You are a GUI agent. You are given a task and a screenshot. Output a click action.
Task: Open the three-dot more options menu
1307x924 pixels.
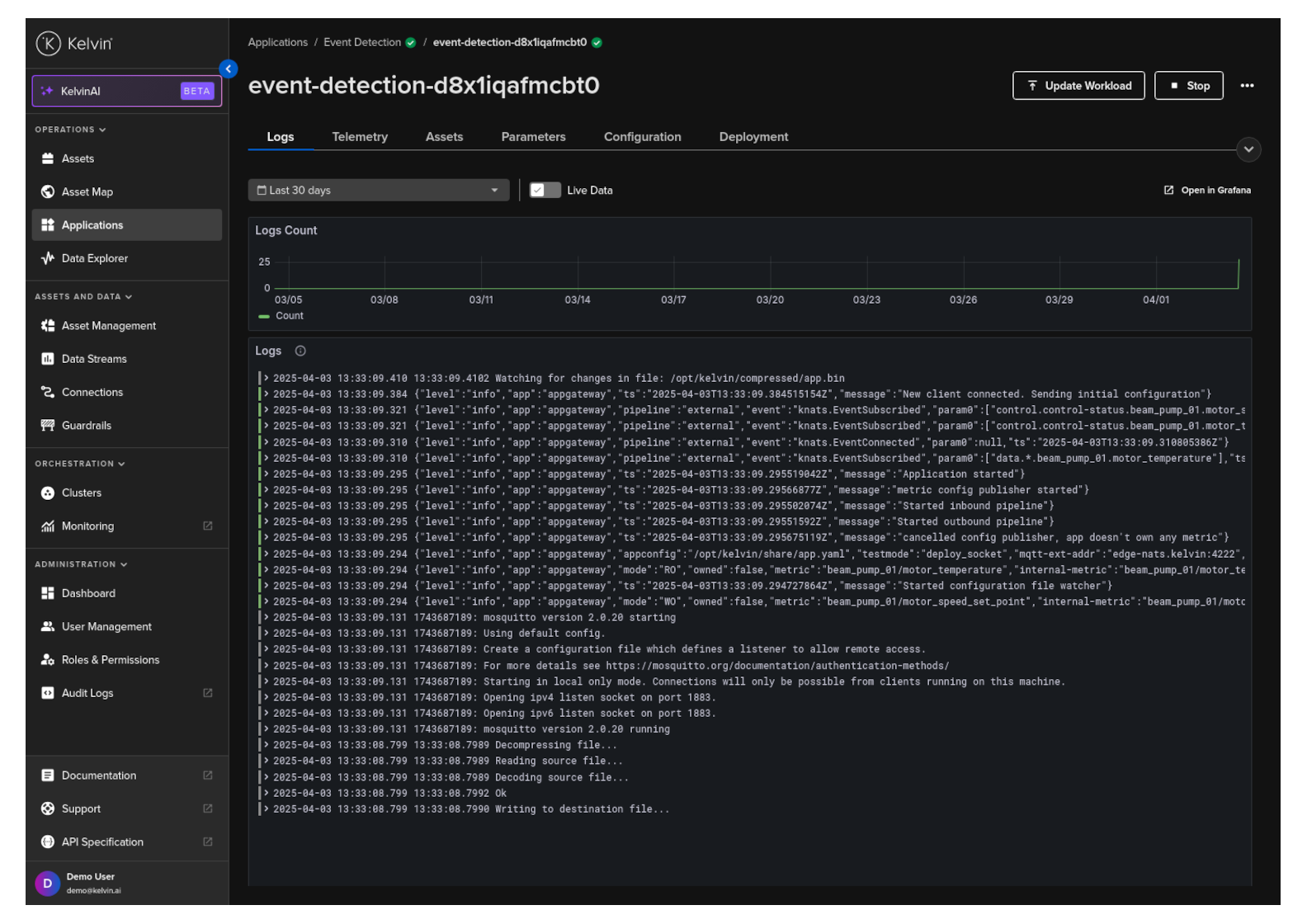point(1246,86)
